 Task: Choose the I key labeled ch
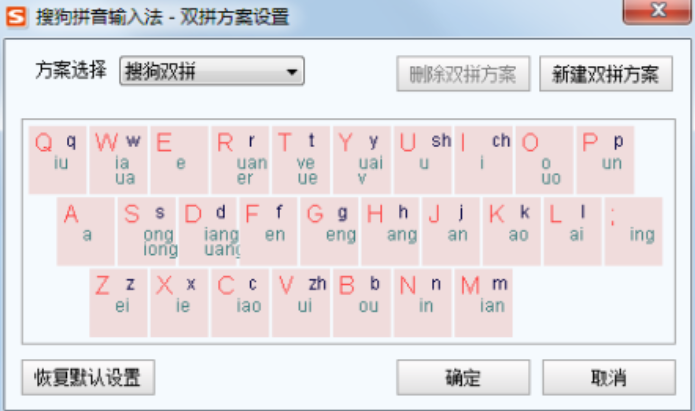[x=484, y=159]
